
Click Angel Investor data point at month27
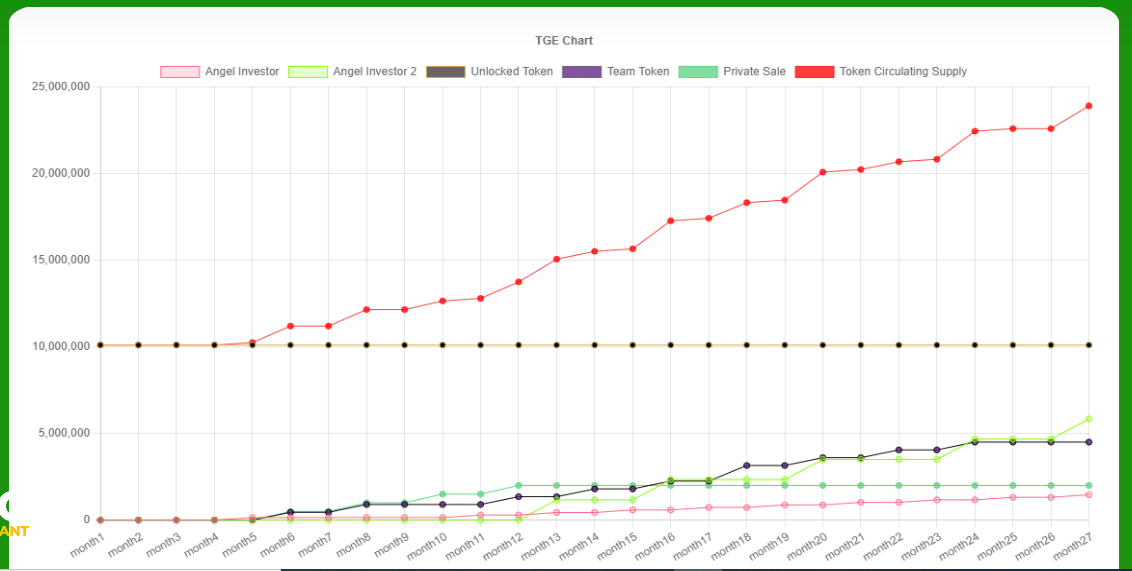click(x=1089, y=495)
